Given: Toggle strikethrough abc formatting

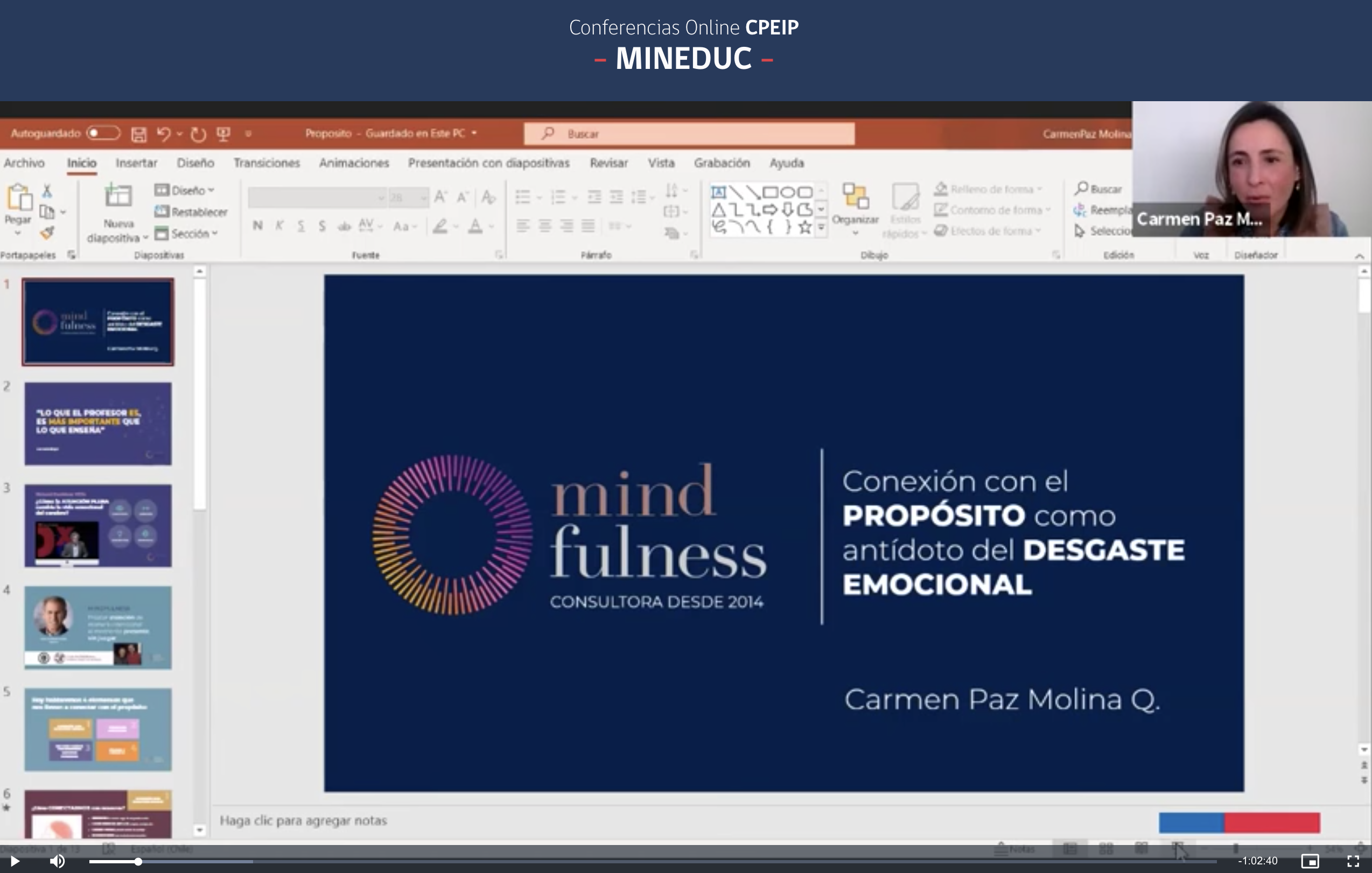Looking at the screenshot, I should pyautogui.click(x=344, y=227).
